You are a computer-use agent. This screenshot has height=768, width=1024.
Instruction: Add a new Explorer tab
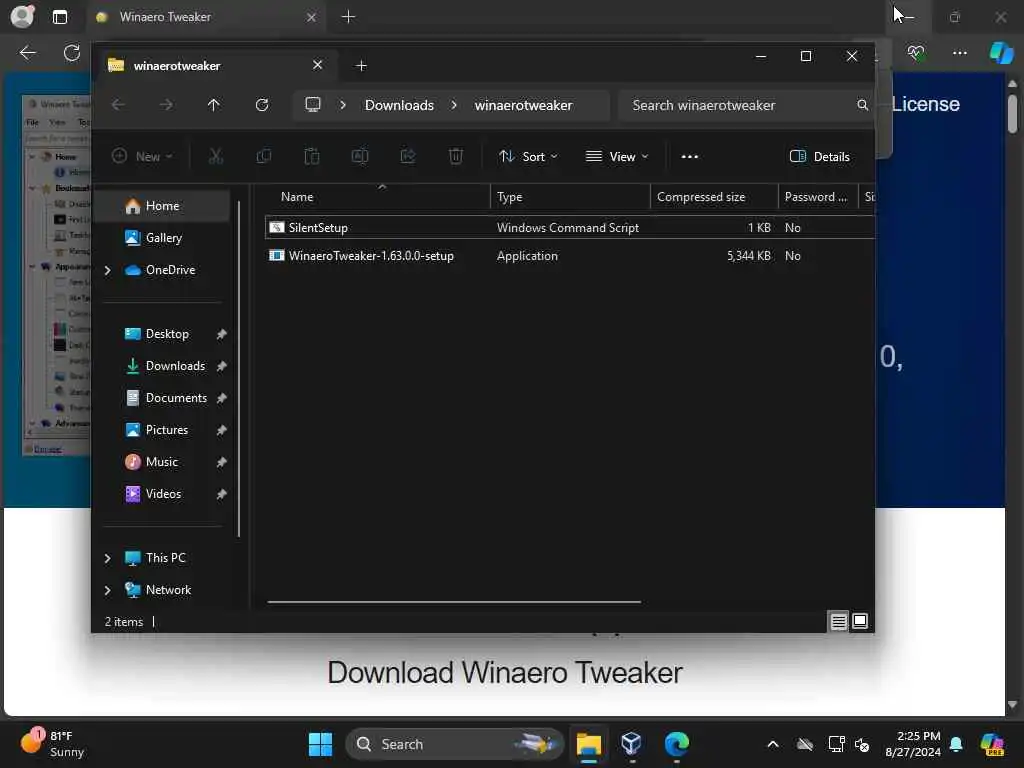(x=361, y=66)
